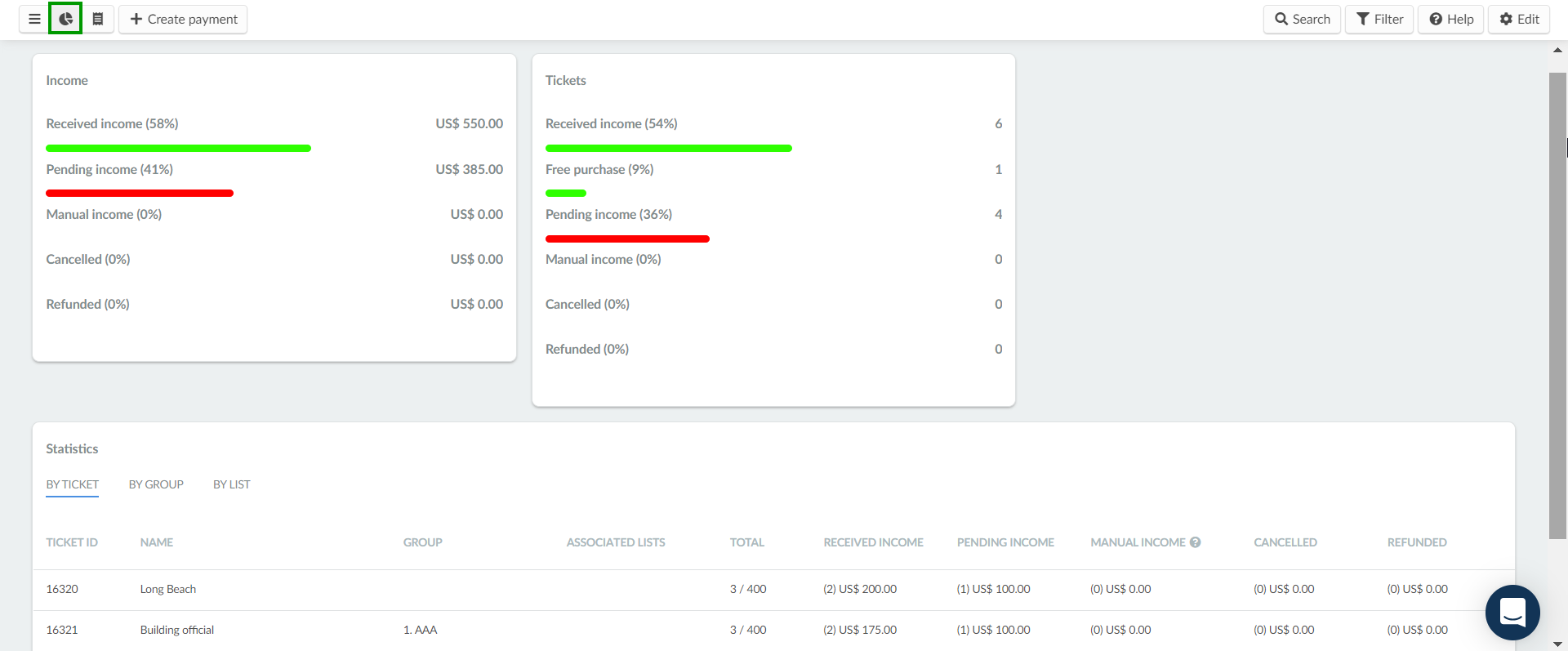Click Long Beach received income US$ 200.00
Screen dimensions: 1568x651
click(x=860, y=589)
